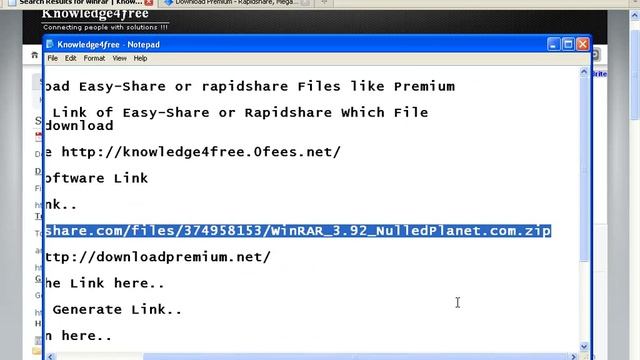640x360 pixels.
Task: Click Notepad horizontal scrollbar left arrow
Action: [x=51, y=357]
